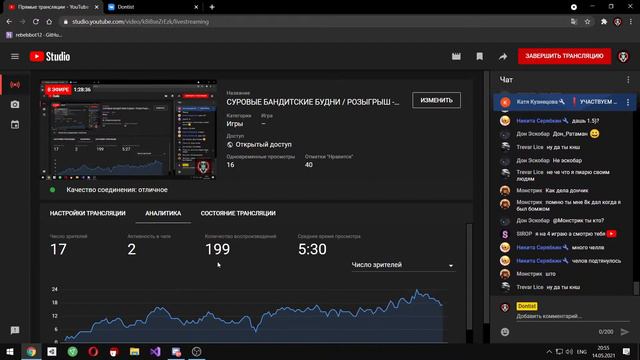This screenshot has width=640, height=360.
Task: Open options on pinned Катя Кузнецова message
Action: tap(628, 102)
